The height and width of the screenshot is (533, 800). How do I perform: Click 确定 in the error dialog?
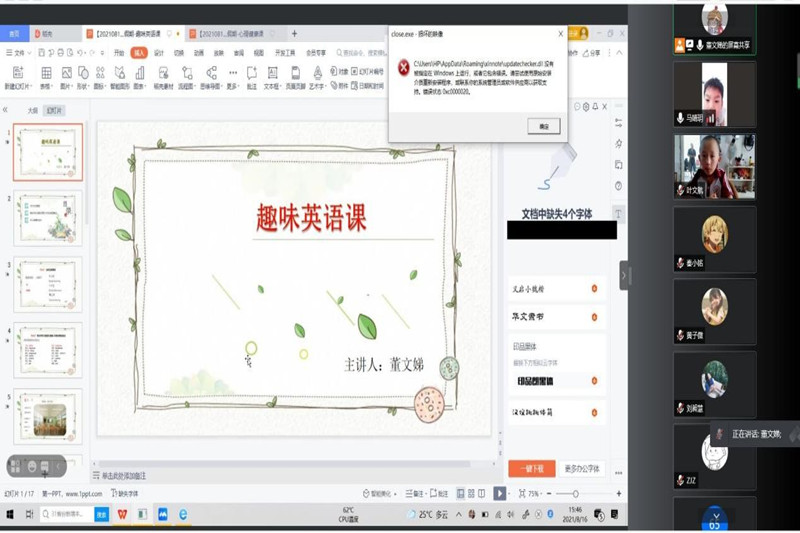pos(543,126)
